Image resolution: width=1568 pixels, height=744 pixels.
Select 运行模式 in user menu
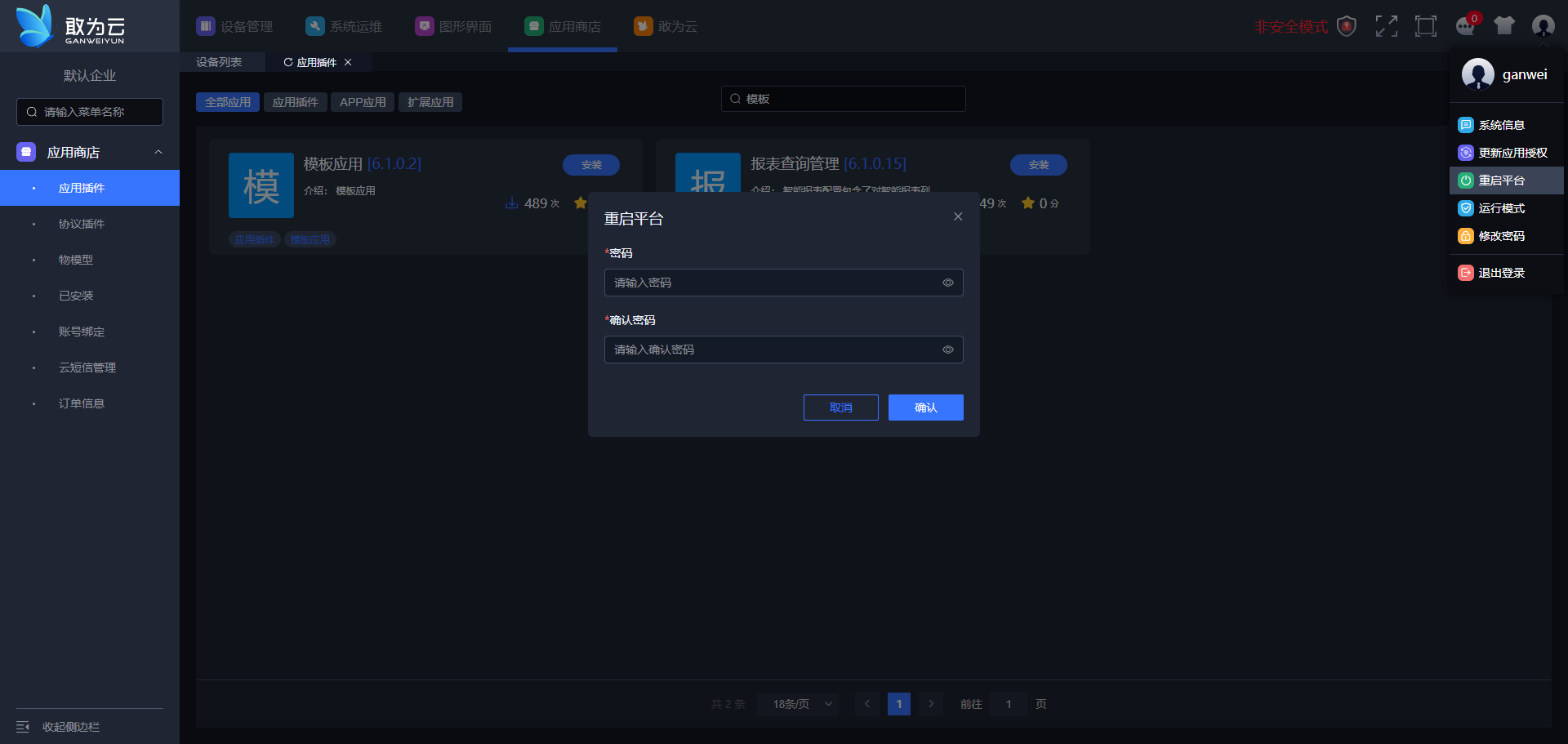1507,208
